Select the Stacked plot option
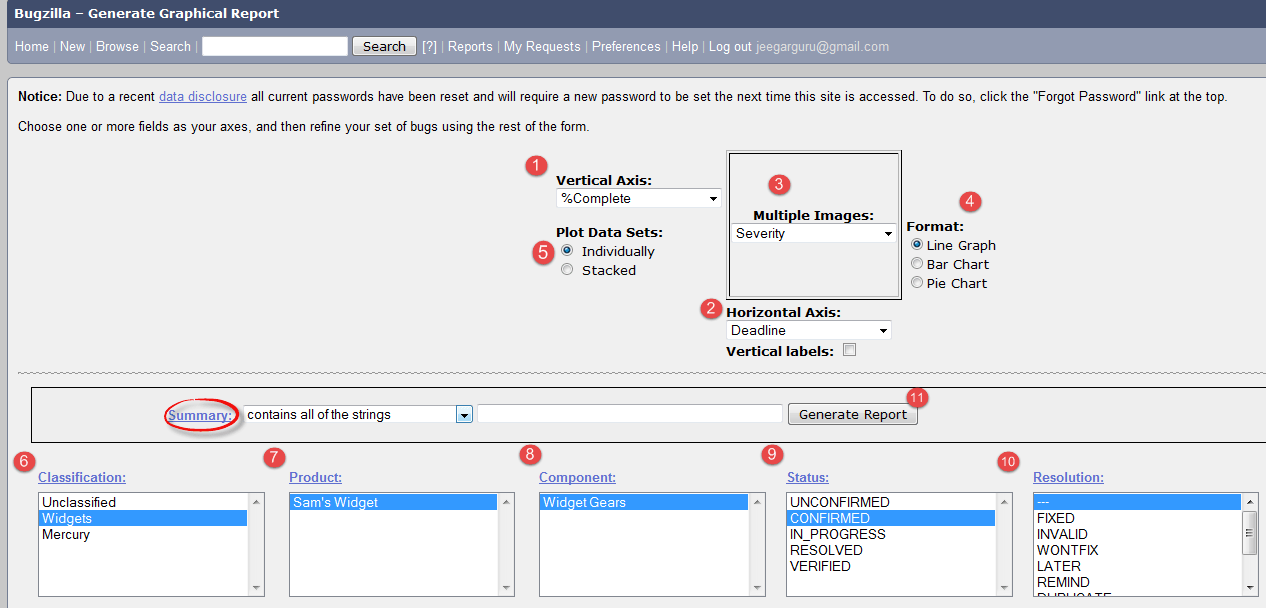 567,270
